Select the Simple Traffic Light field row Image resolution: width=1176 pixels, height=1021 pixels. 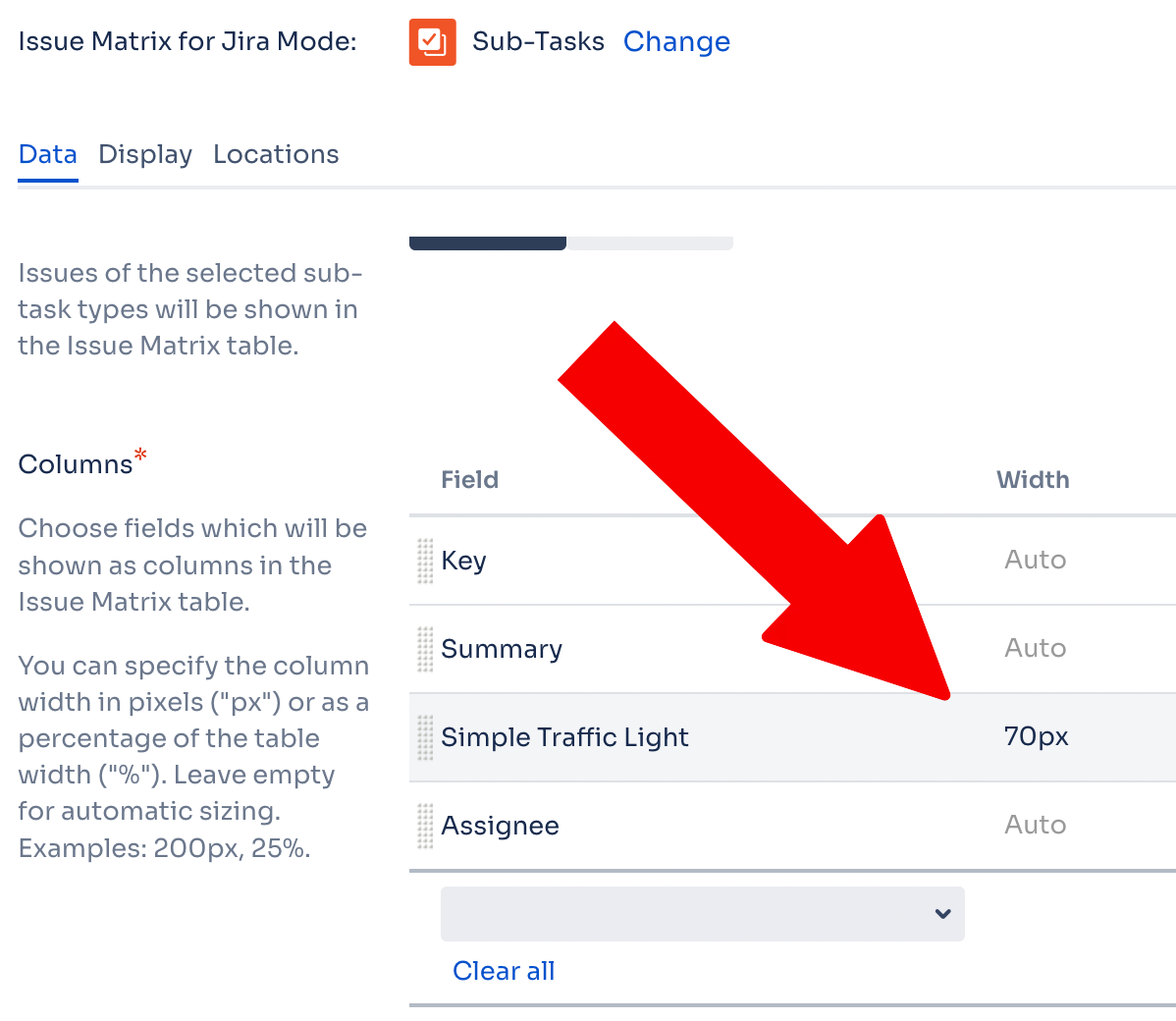(x=564, y=737)
